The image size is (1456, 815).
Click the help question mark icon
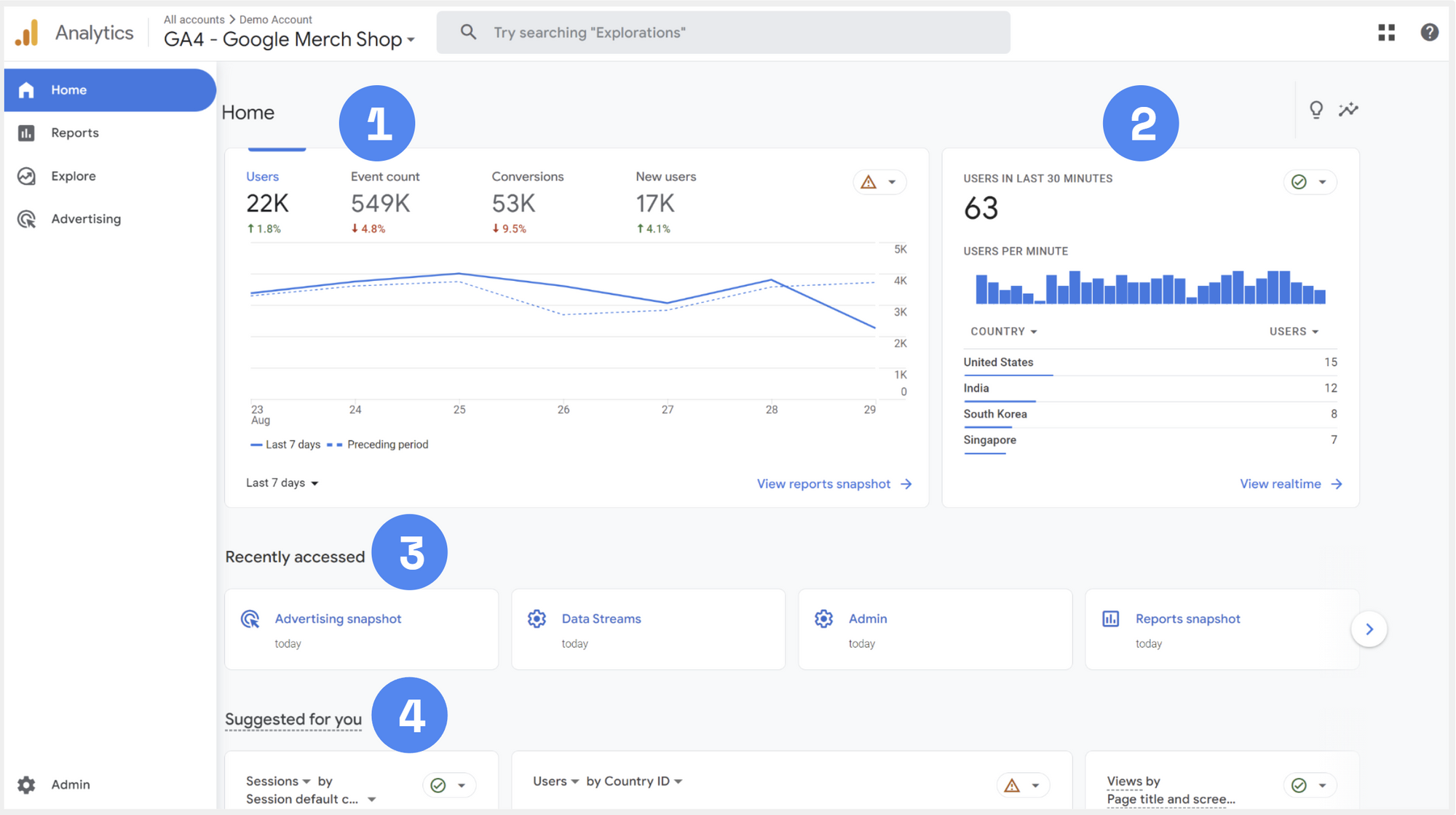click(1429, 32)
